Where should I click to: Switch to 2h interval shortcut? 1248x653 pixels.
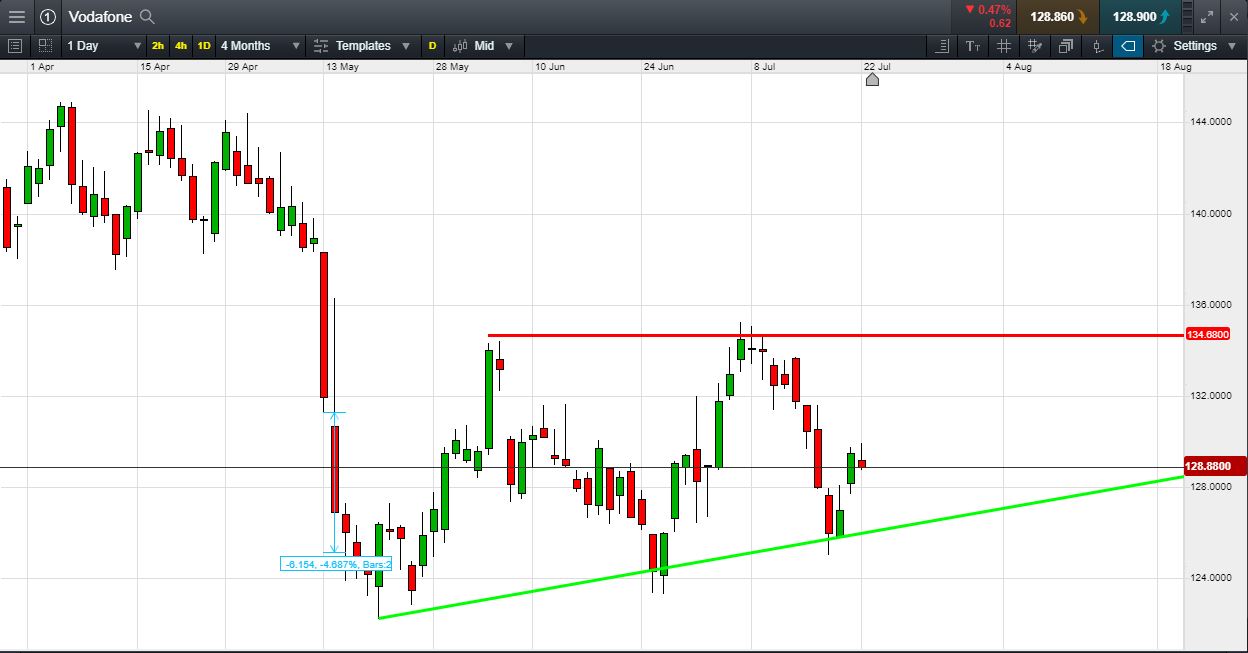point(158,46)
